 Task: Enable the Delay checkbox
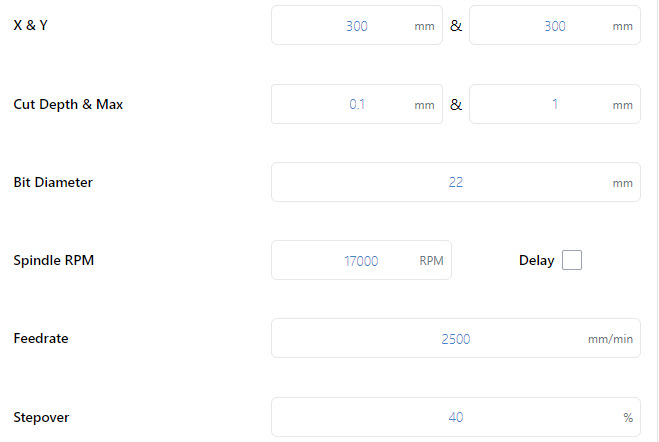(x=572, y=260)
